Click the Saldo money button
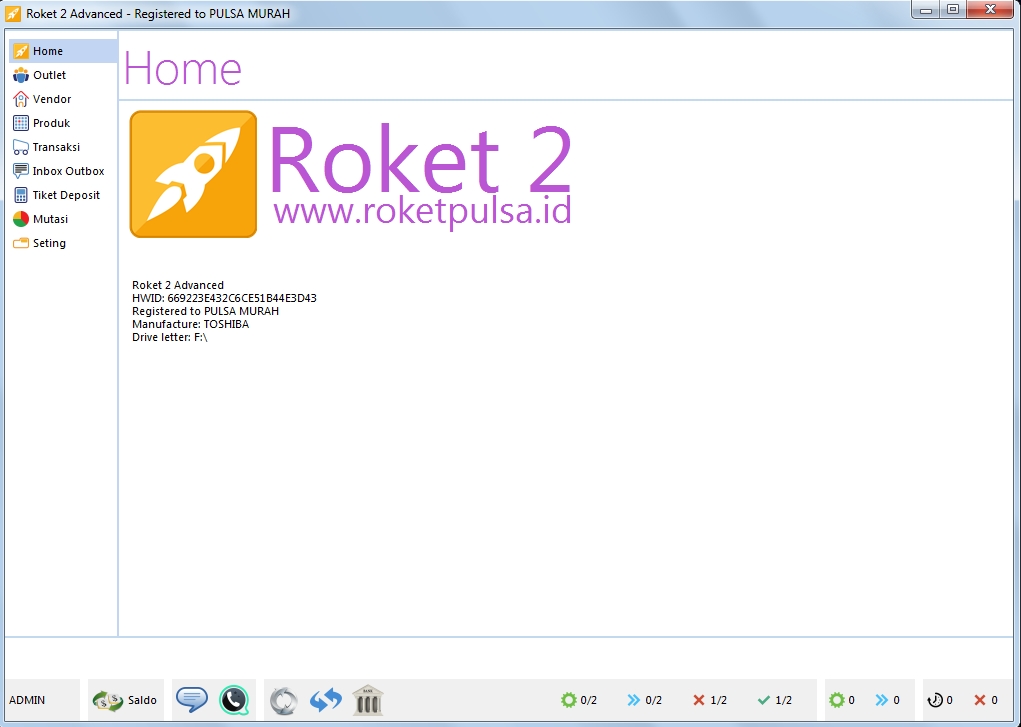1021x727 pixels. (x=125, y=700)
